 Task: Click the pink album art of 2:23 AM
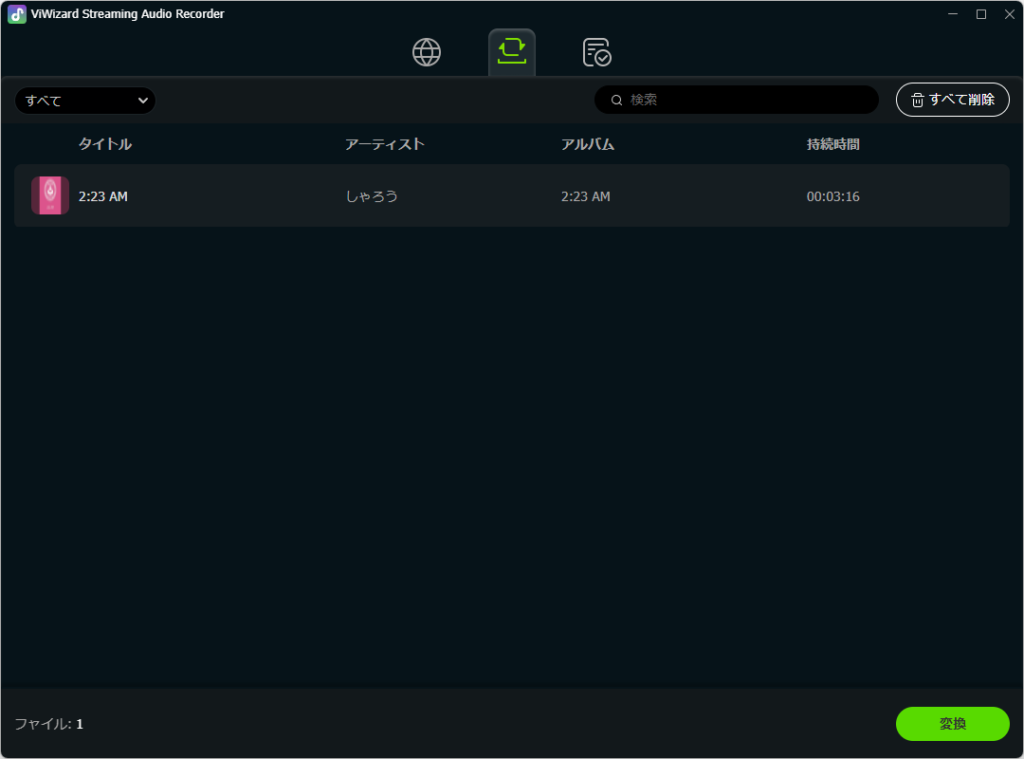(x=50, y=196)
